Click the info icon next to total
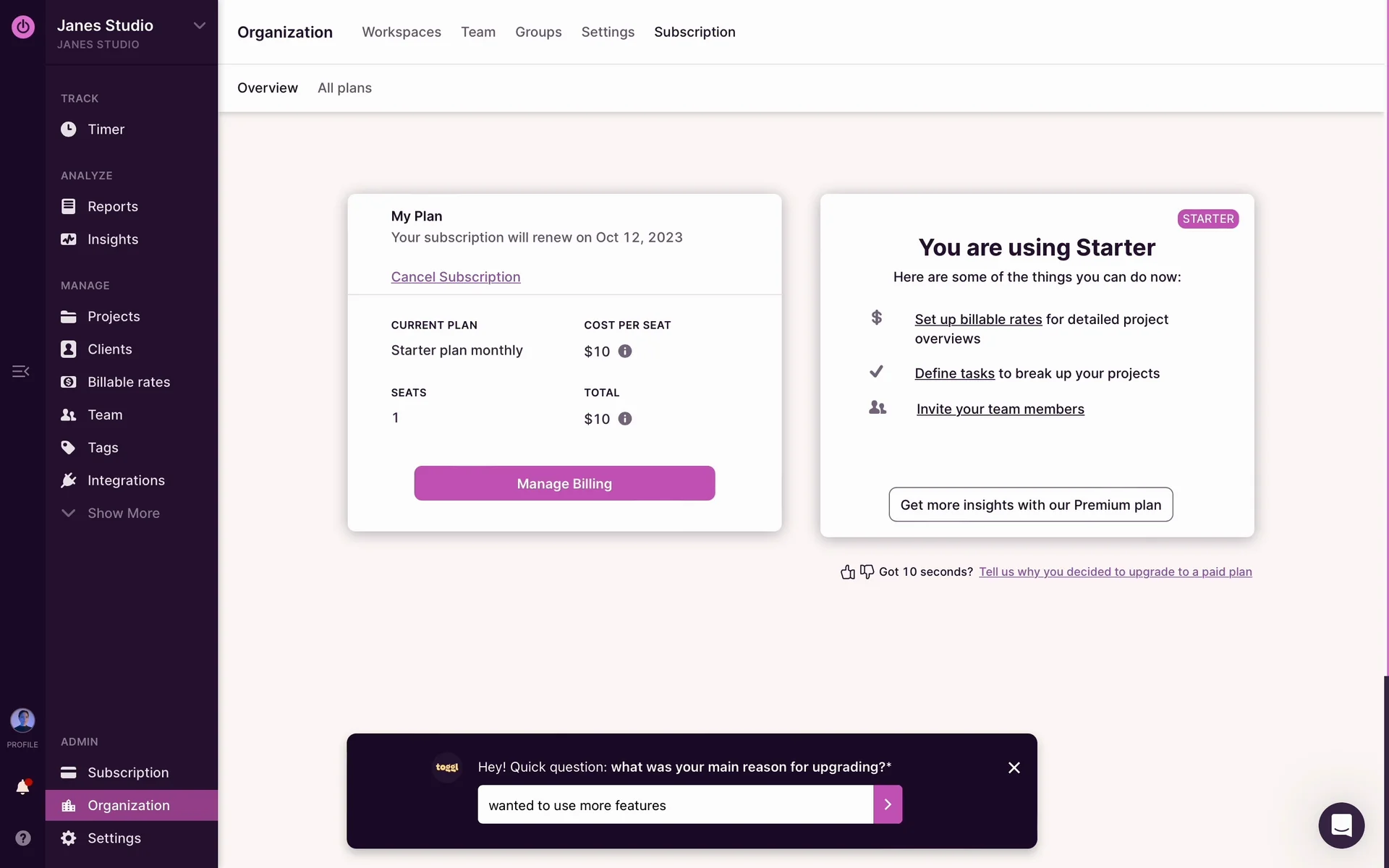The height and width of the screenshot is (868, 1389). (x=625, y=419)
